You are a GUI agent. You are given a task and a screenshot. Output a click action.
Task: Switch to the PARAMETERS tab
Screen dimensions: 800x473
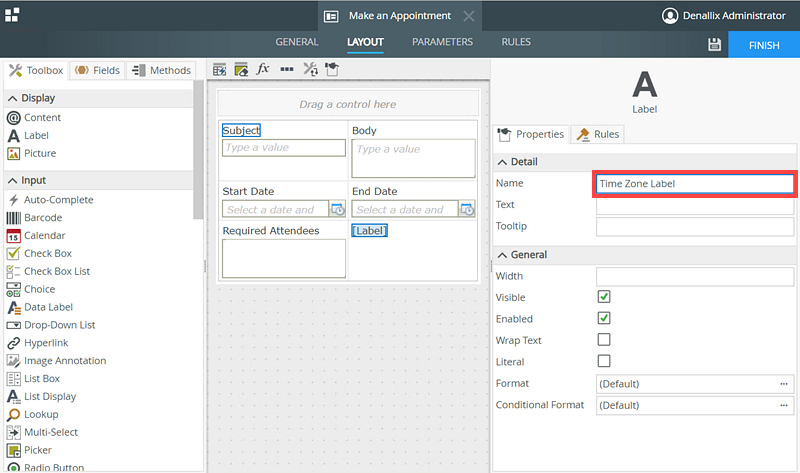click(442, 42)
